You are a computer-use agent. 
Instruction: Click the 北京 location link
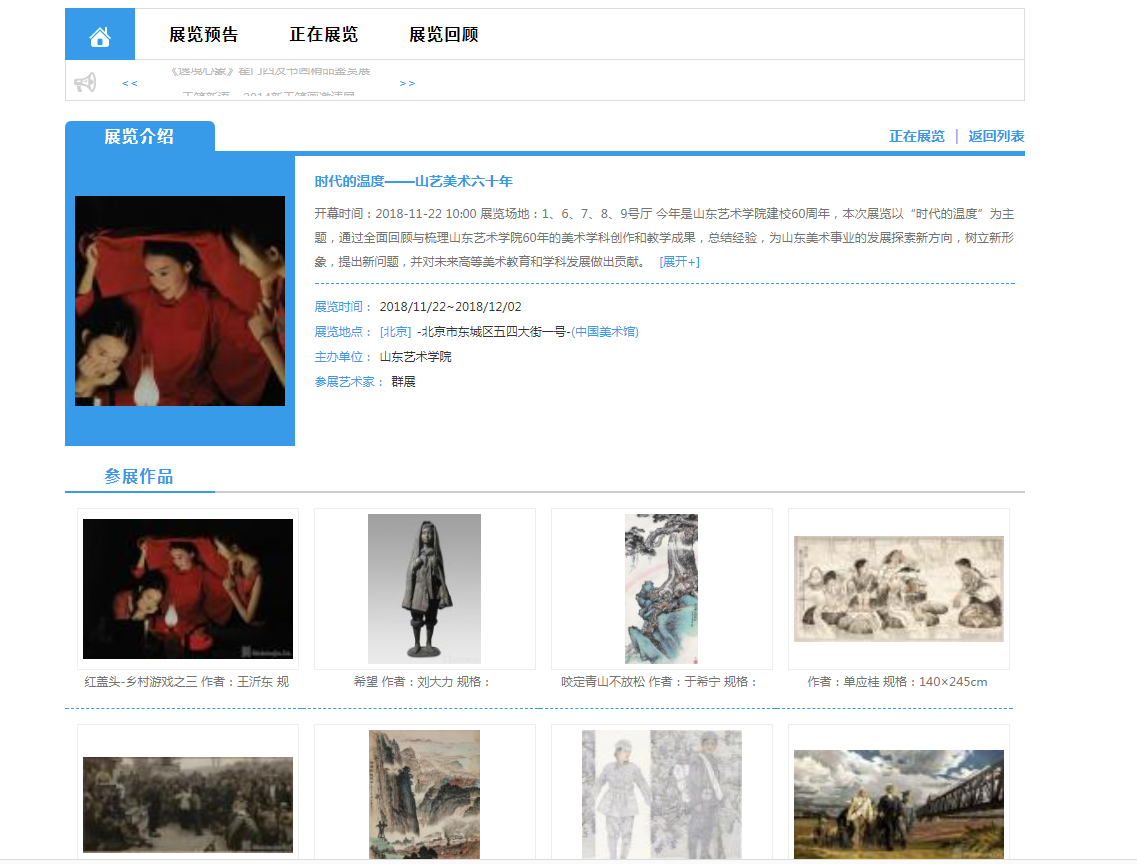395,332
